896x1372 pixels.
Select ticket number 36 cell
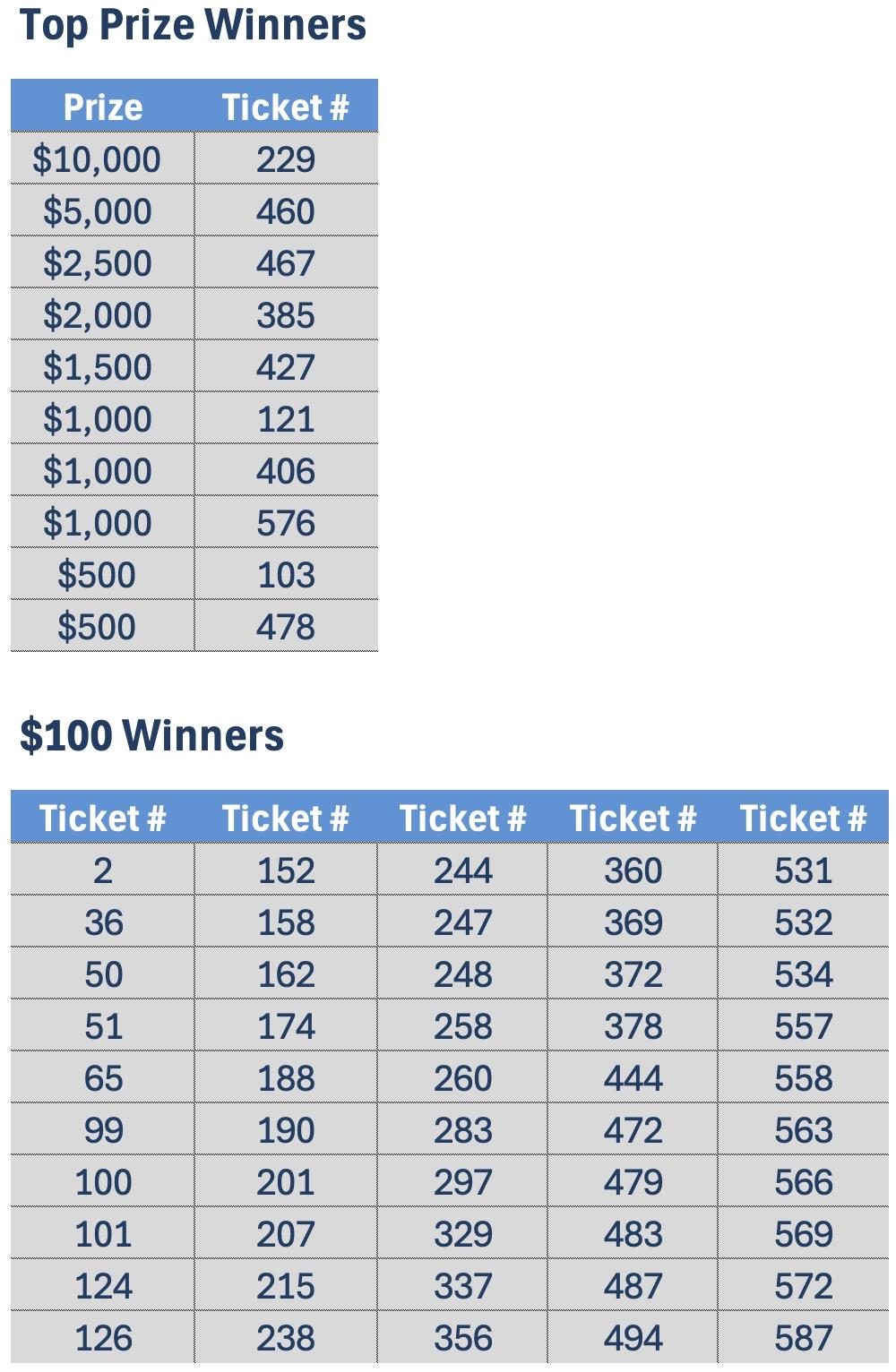[103, 922]
